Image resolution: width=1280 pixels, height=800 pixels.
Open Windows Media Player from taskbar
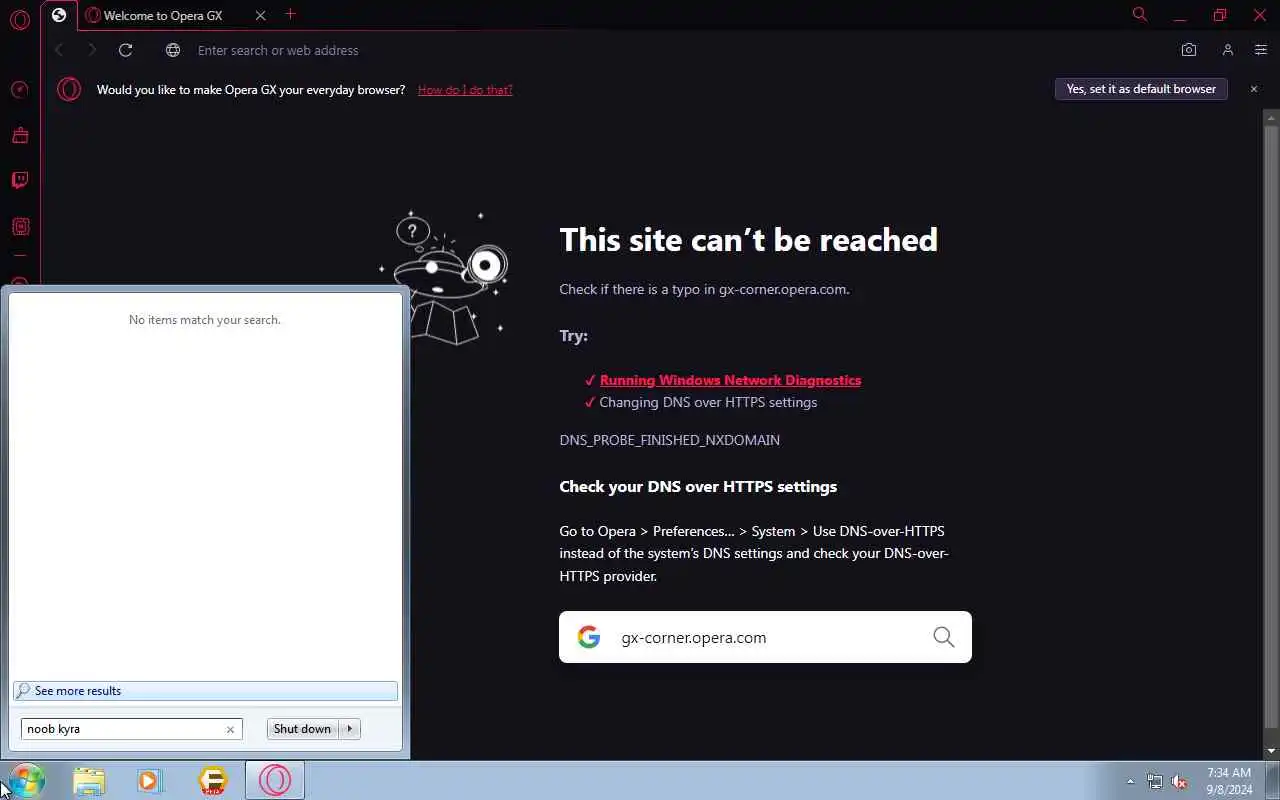[x=150, y=780]
